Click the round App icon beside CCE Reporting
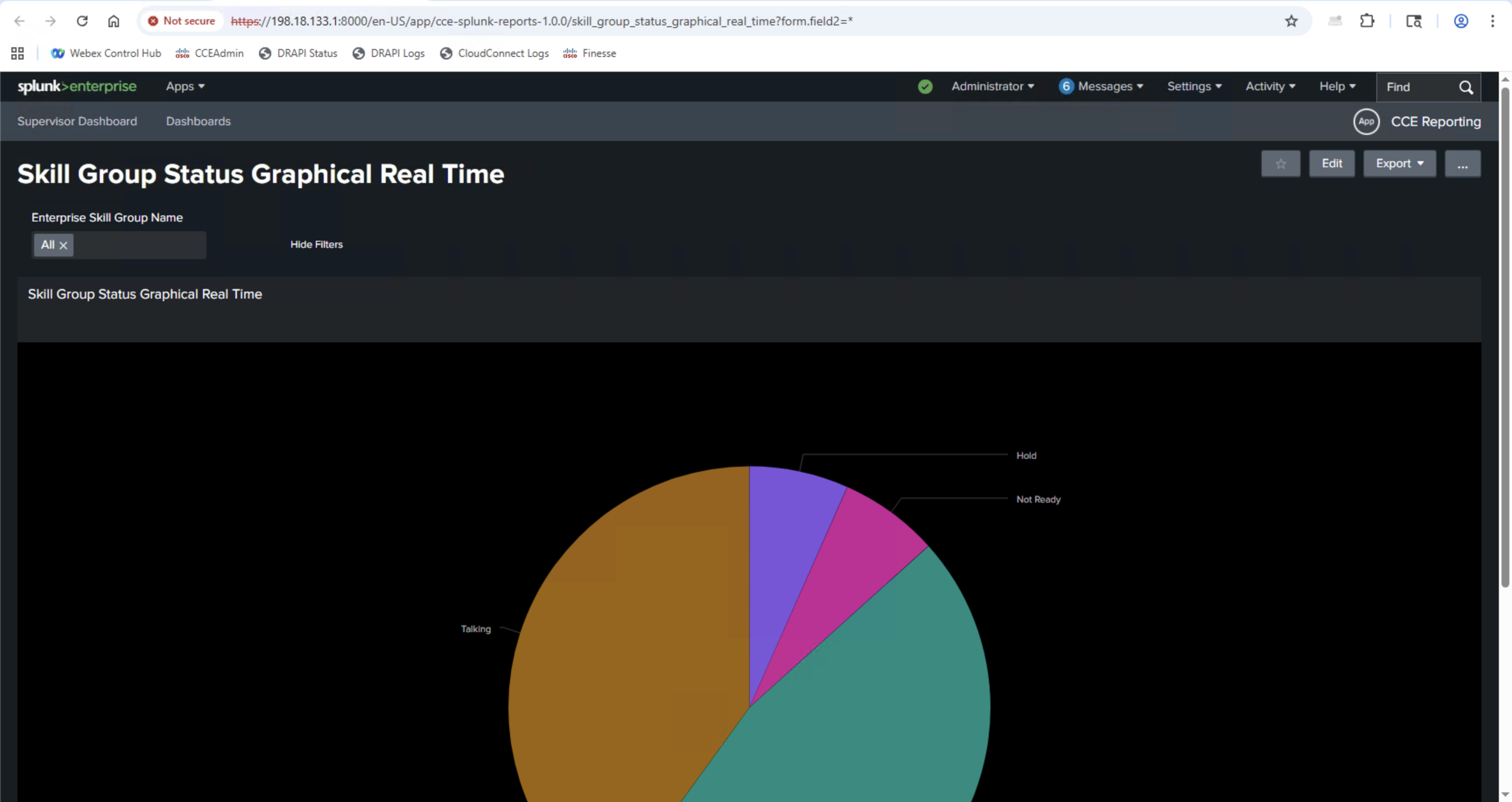Screen dimensions: 1512x802 pos(1366,122)
